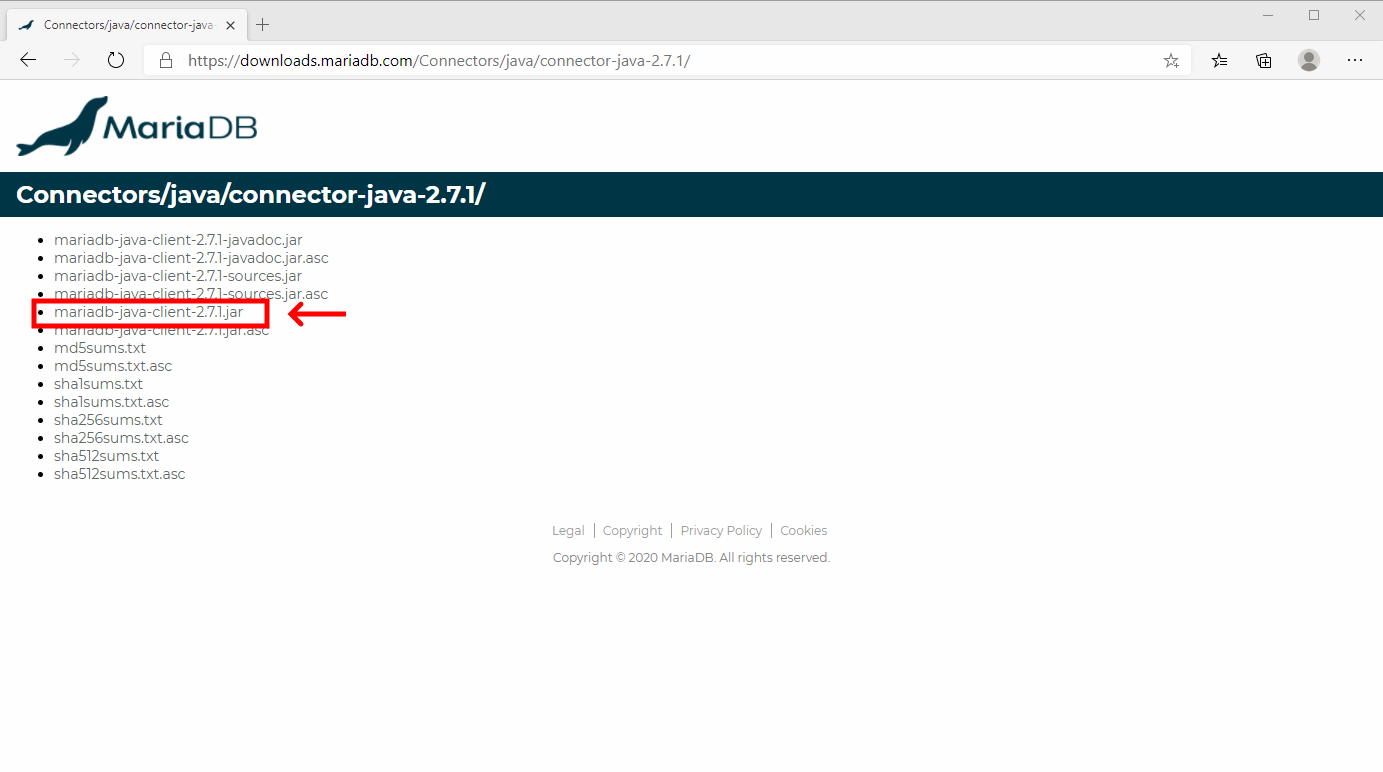Screen dimensions: 1383x772
Task: Open sha512sums.txt
Action: (106, 456)
